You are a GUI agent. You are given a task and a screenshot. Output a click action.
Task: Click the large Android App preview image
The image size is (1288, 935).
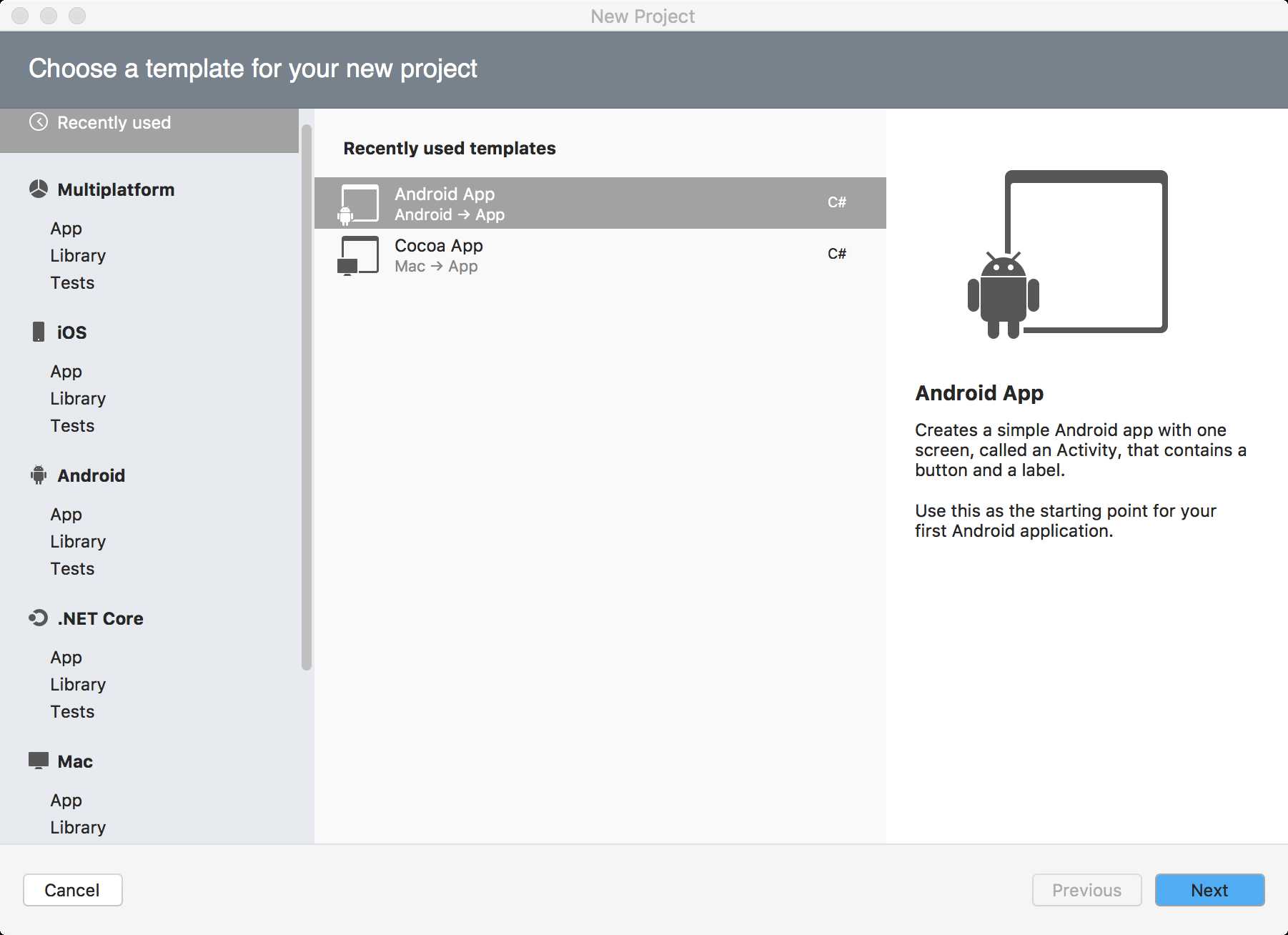pyautogui.click(x=1068, y=254)
